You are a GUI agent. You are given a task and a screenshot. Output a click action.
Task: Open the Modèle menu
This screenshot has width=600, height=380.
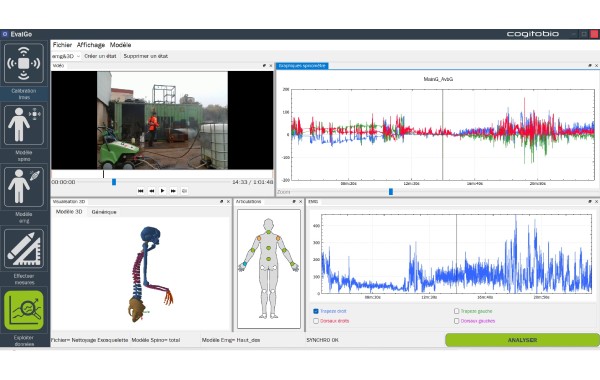pos(121,45)
